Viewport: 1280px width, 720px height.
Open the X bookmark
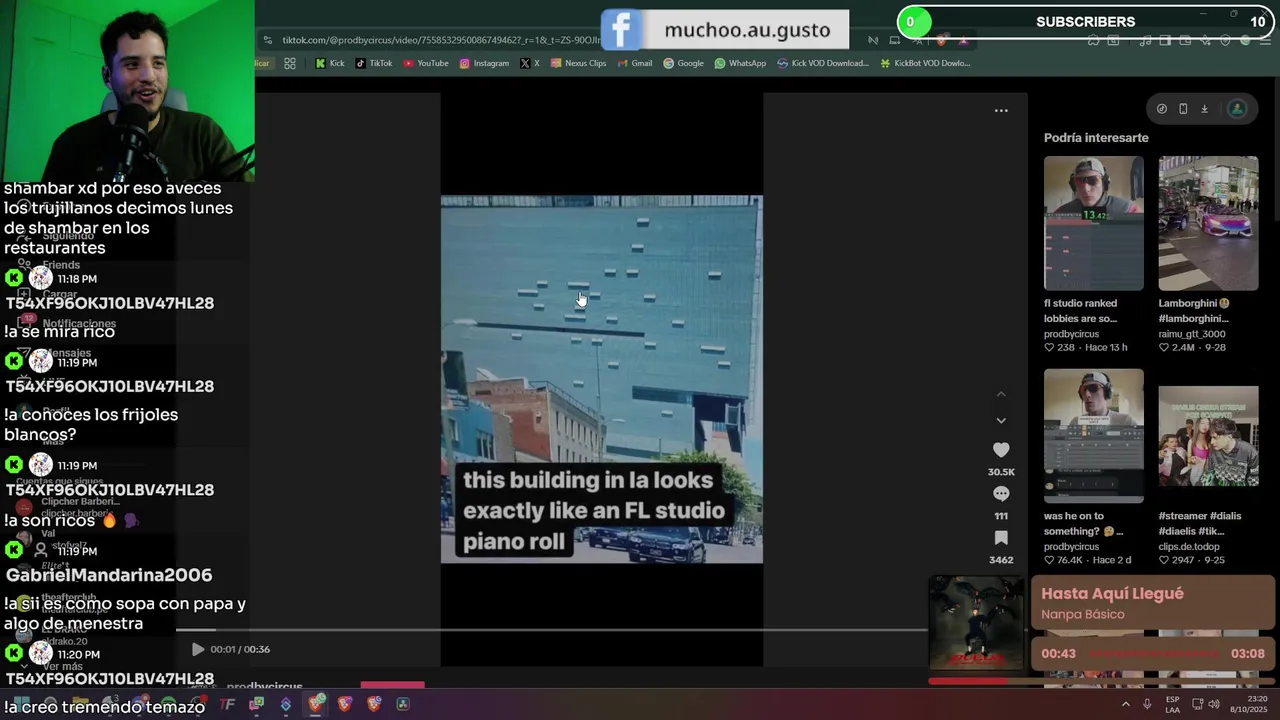(x=530, y=63)
